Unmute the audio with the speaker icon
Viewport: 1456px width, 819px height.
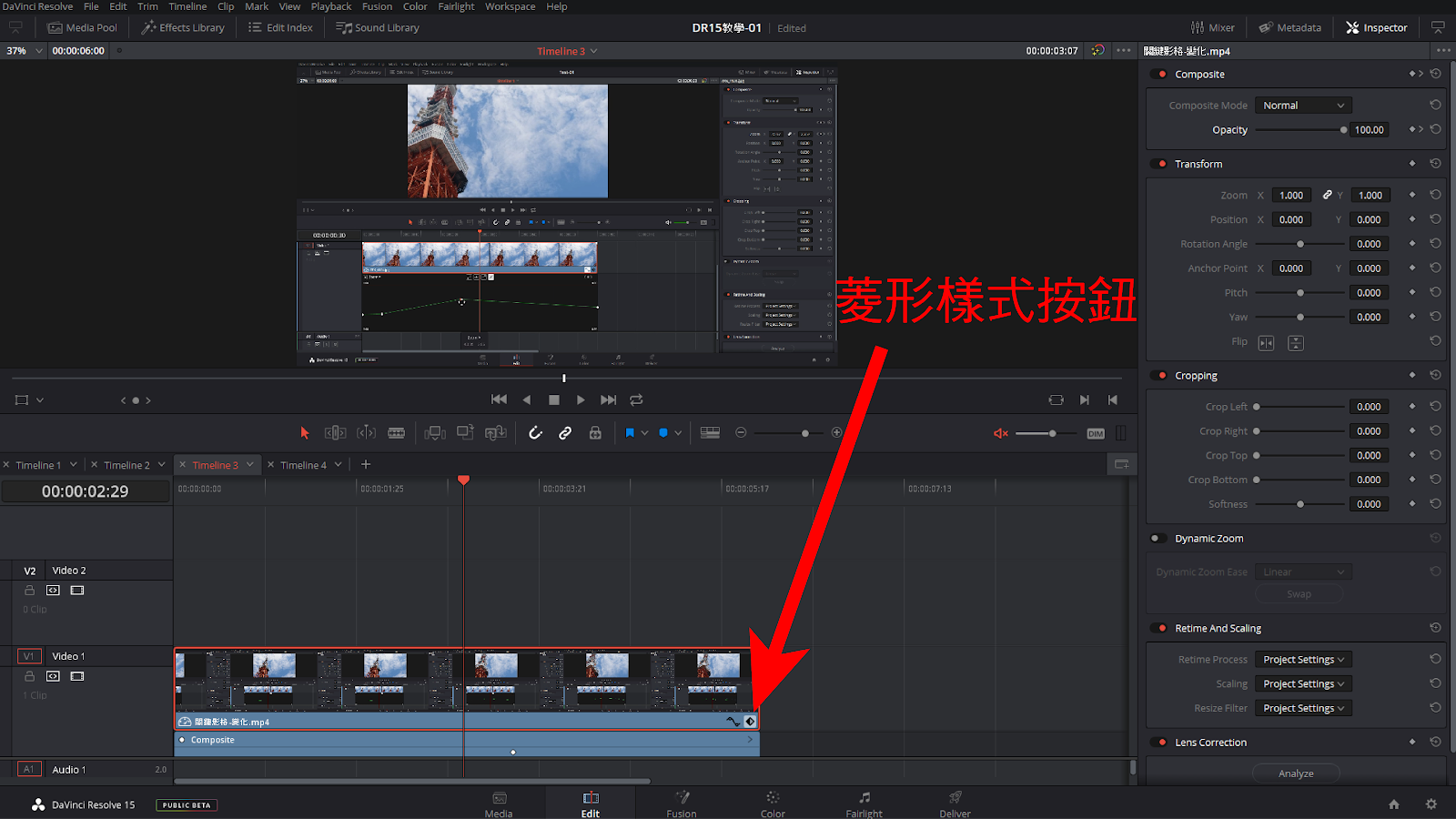[x=1001, y=433]
